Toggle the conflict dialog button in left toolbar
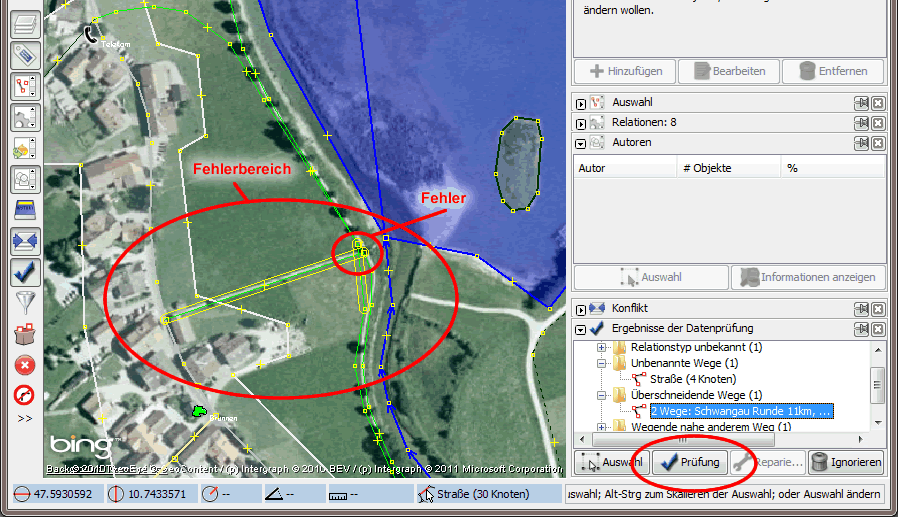The image size is (898, 517). (x=25, y=241)
